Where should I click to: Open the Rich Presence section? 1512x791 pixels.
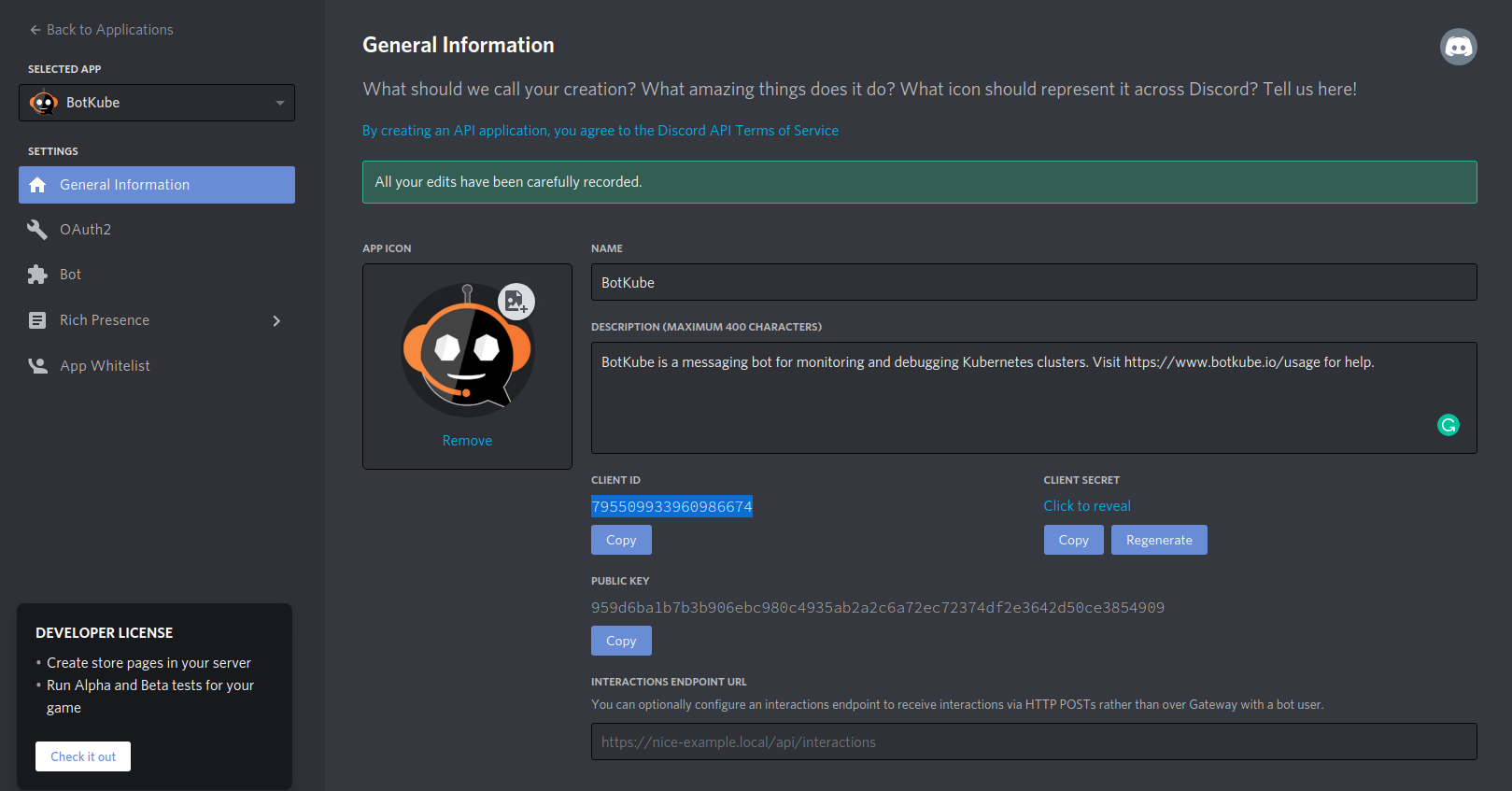click(157, 320)
